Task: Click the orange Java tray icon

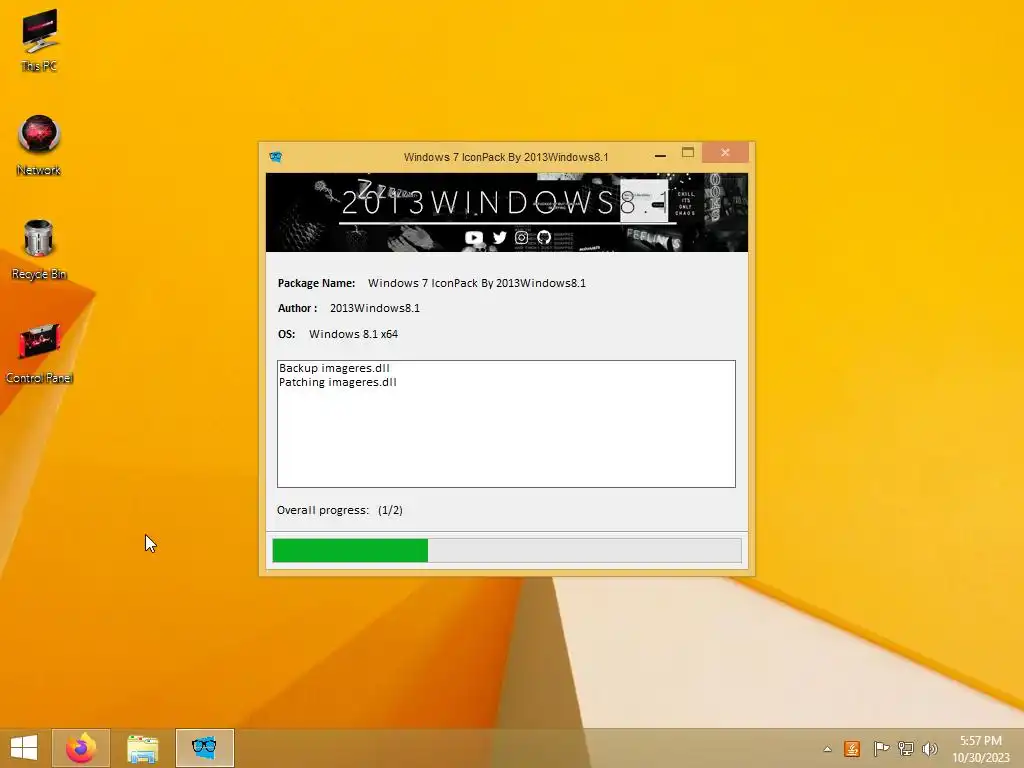Action: coord(852,748)
